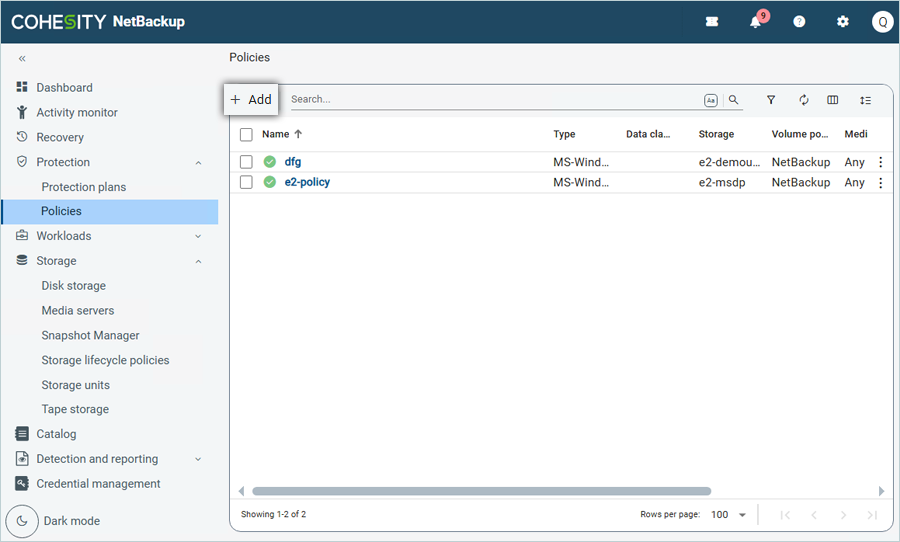Toggle the select all policies checkbox
The height and width of the screenshot is (542, 900).
[246, 134]
